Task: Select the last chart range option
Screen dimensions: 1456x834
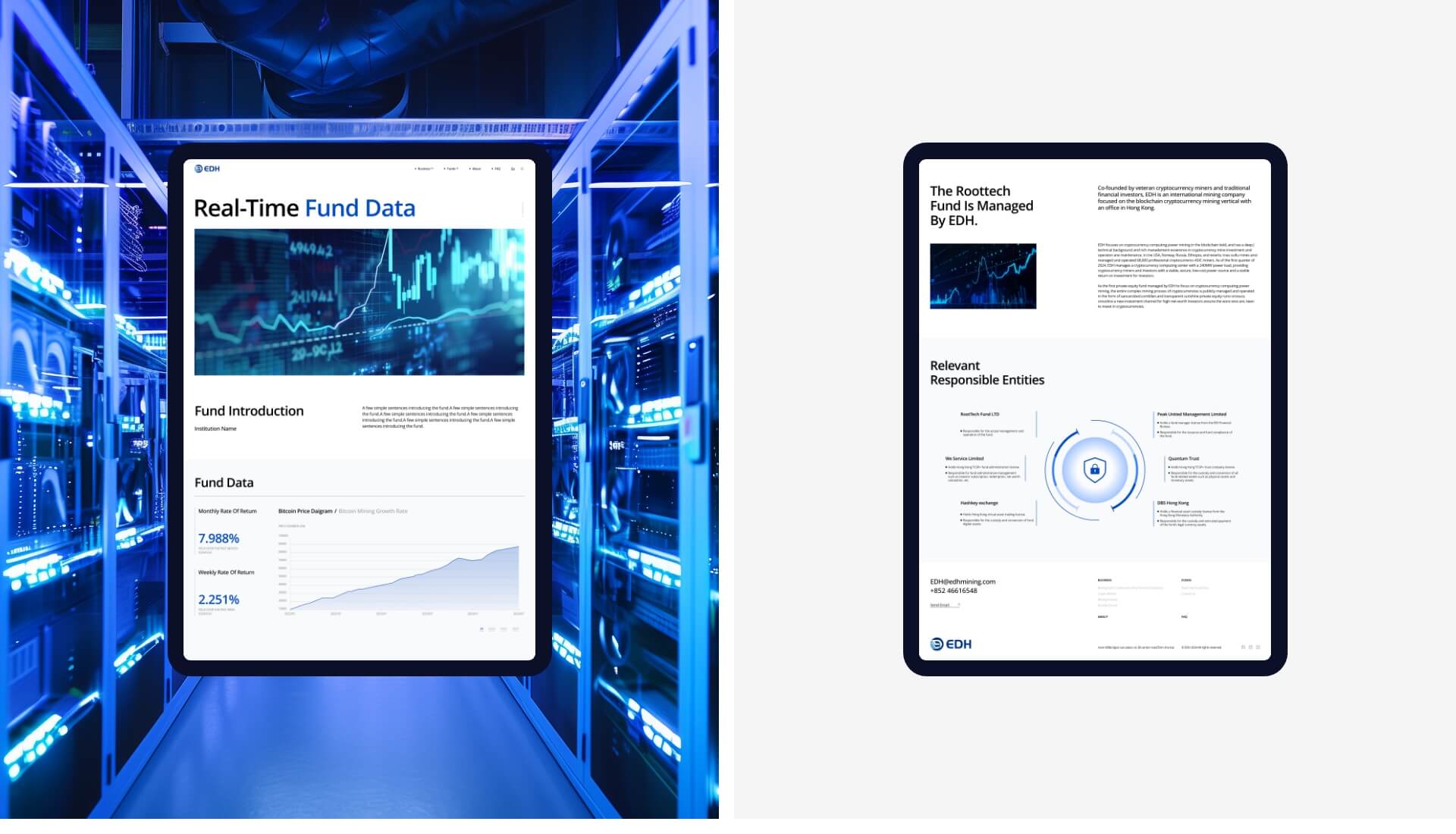Action: (516, 629)
